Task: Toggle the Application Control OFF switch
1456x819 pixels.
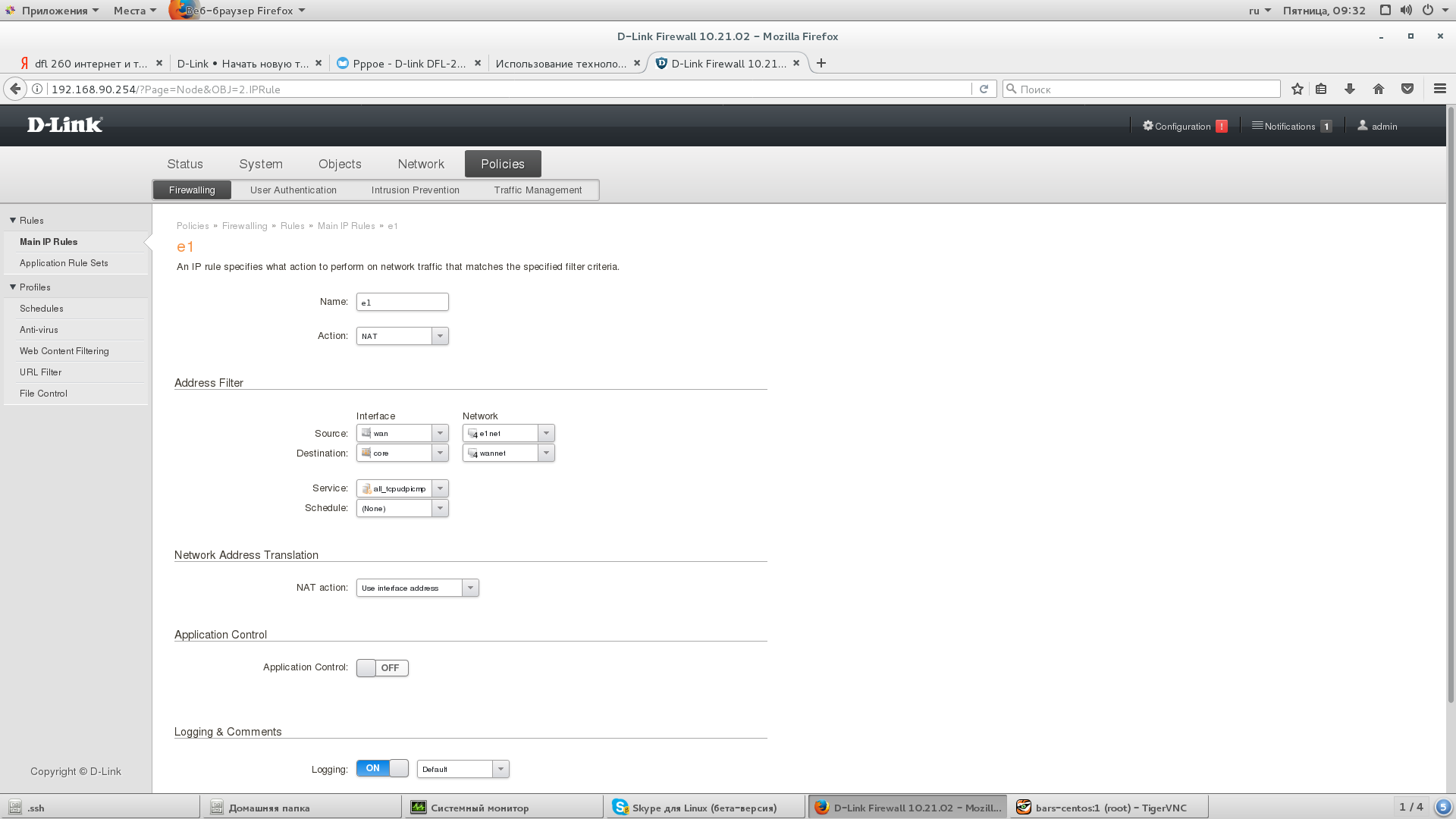Action: click(382, 668)
